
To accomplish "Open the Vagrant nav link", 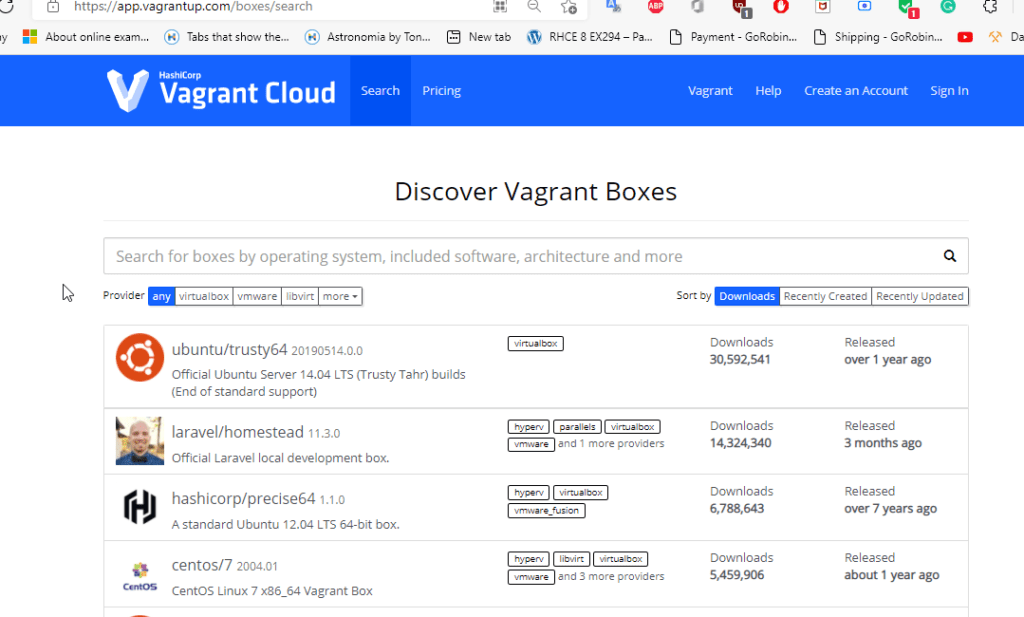I will pos(710,91).
